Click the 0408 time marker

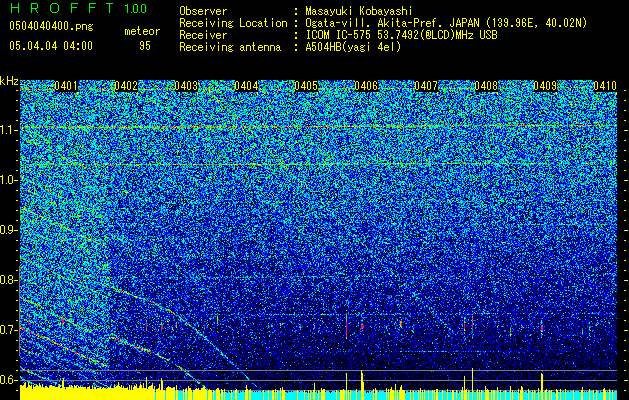pos(486,86)
